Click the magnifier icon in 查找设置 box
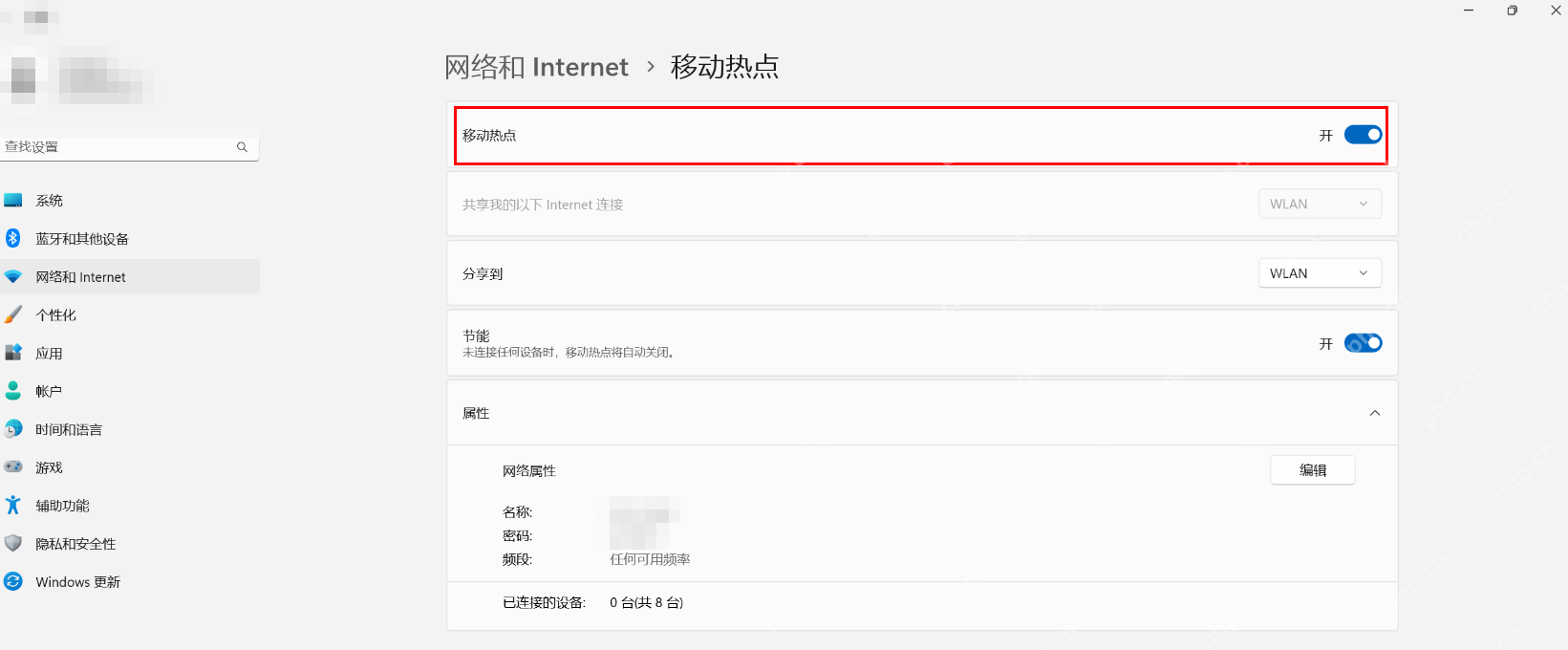1568x650 pixels. tap(242, 147)
